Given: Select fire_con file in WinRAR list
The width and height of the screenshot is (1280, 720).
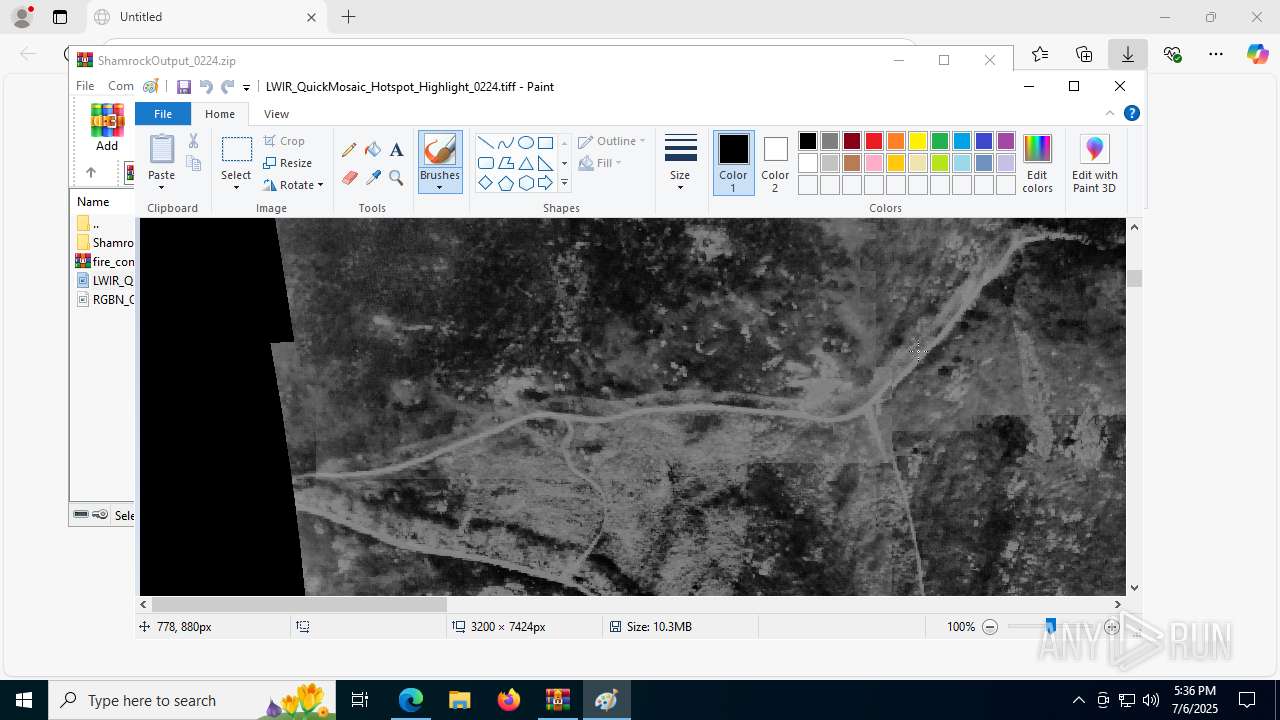Looking at the screenshot, I should [x=104, y=262].
